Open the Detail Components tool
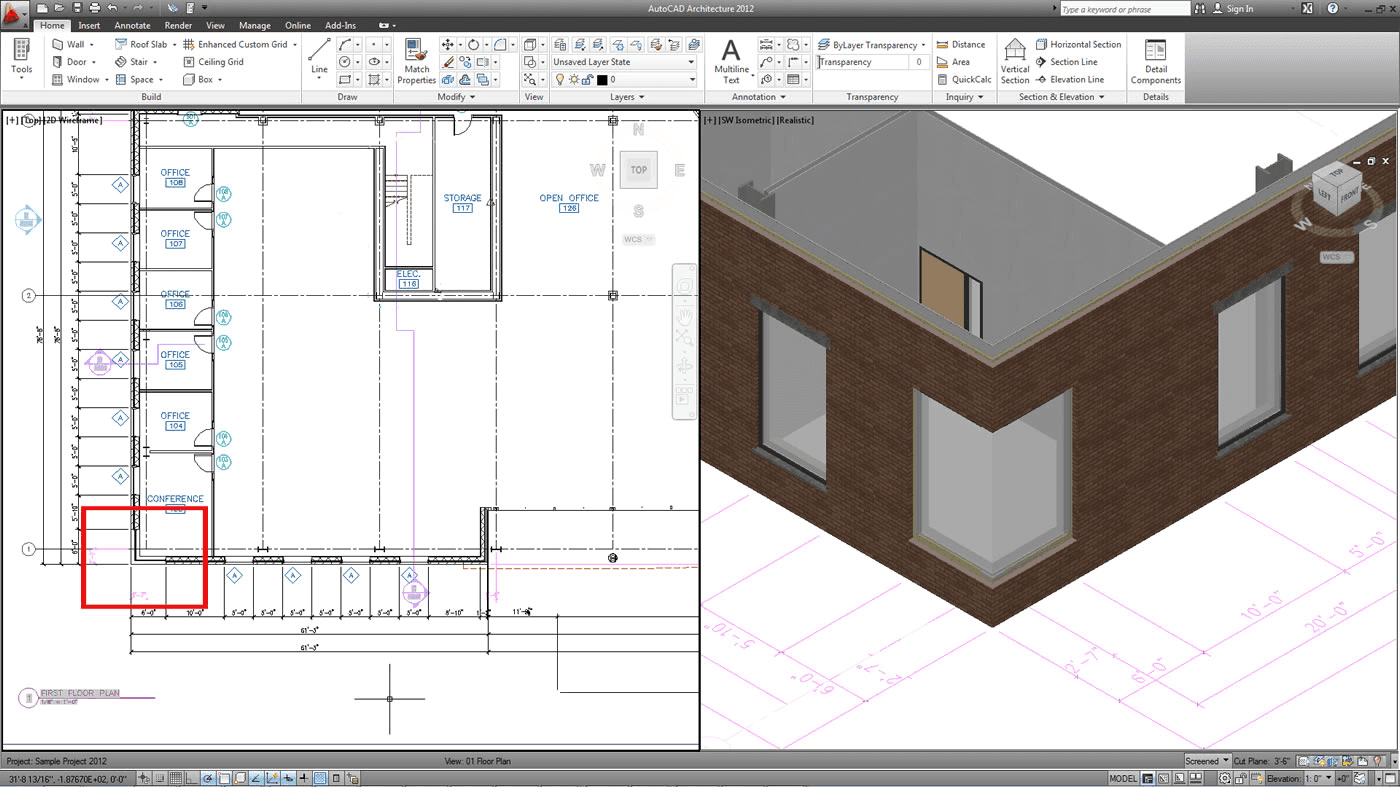Viewport: 1400px width, 787px height. click(1155, 61)
